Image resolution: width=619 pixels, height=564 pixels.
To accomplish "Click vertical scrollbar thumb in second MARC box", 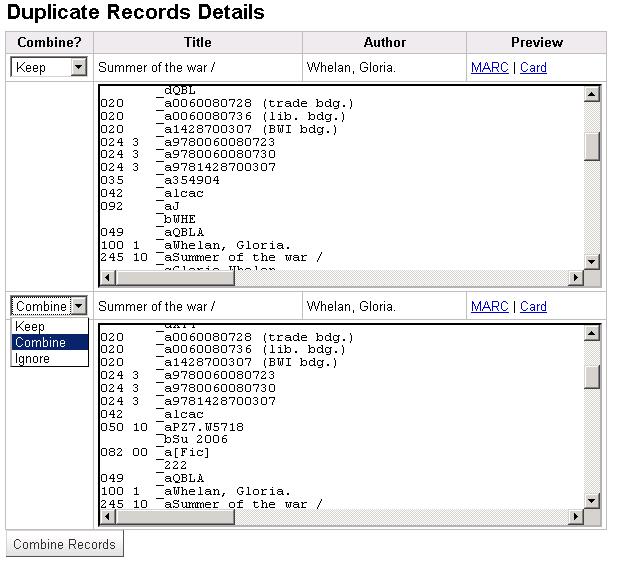I will [x=592, y=376].
